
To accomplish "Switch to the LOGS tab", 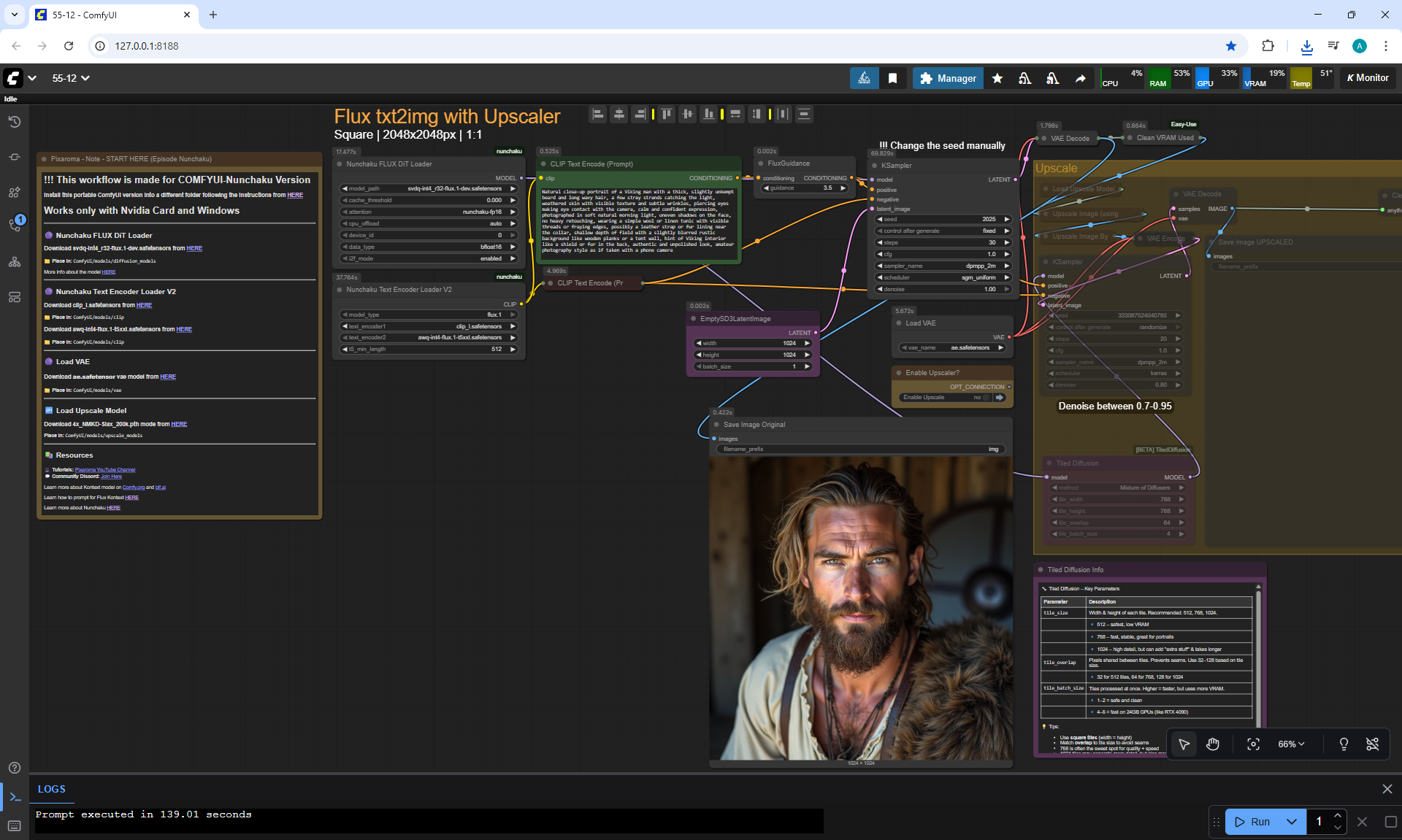I will coord(52,789).
